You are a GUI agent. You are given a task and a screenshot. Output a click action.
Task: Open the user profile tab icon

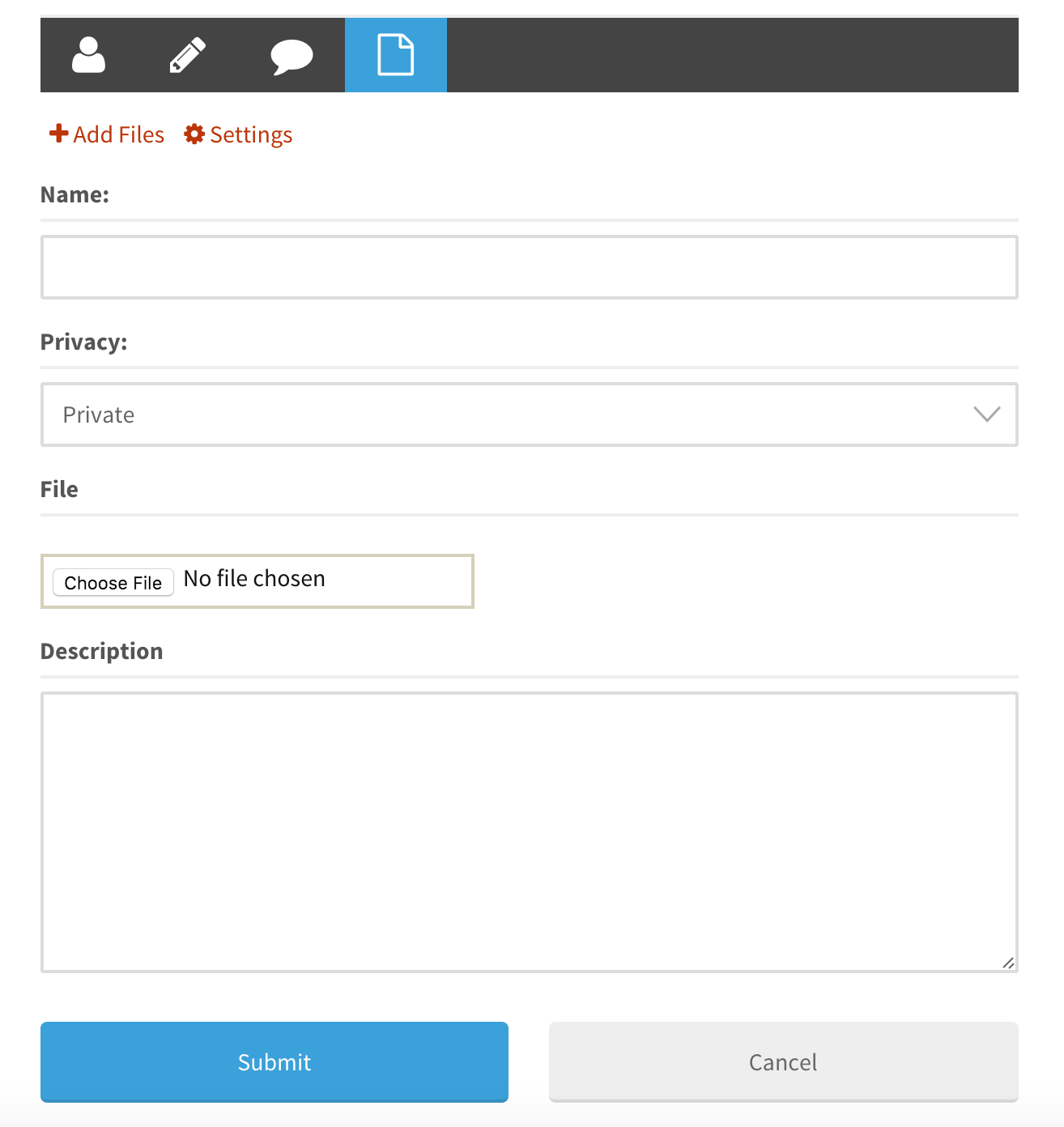(89, 55)
